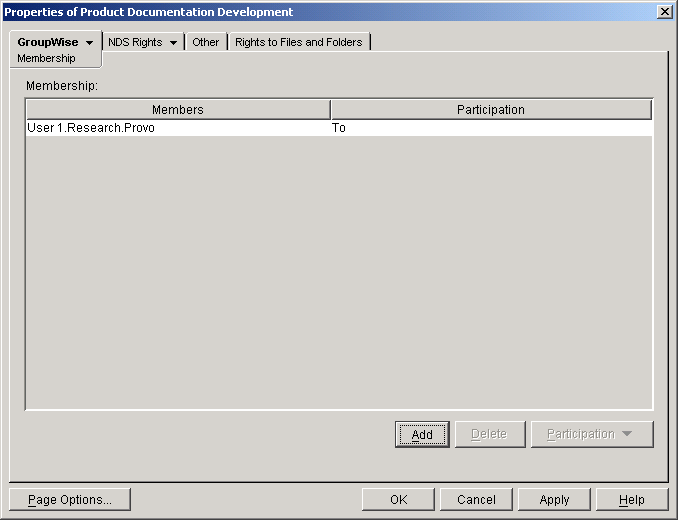The height and width of the screenshot is (520, 678).
Task: Switch to the Other tab
Action: pyautogui.click(x=206, y=42)
